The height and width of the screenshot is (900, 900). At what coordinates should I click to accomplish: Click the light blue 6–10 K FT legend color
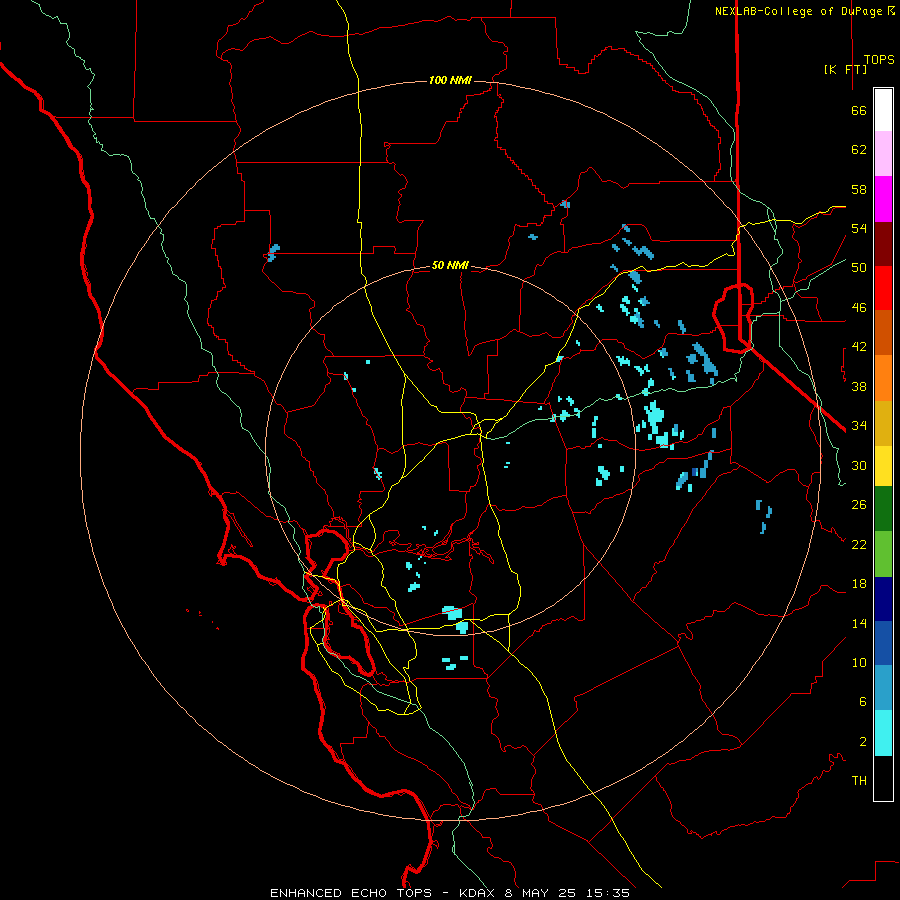[x=883, y=687]
